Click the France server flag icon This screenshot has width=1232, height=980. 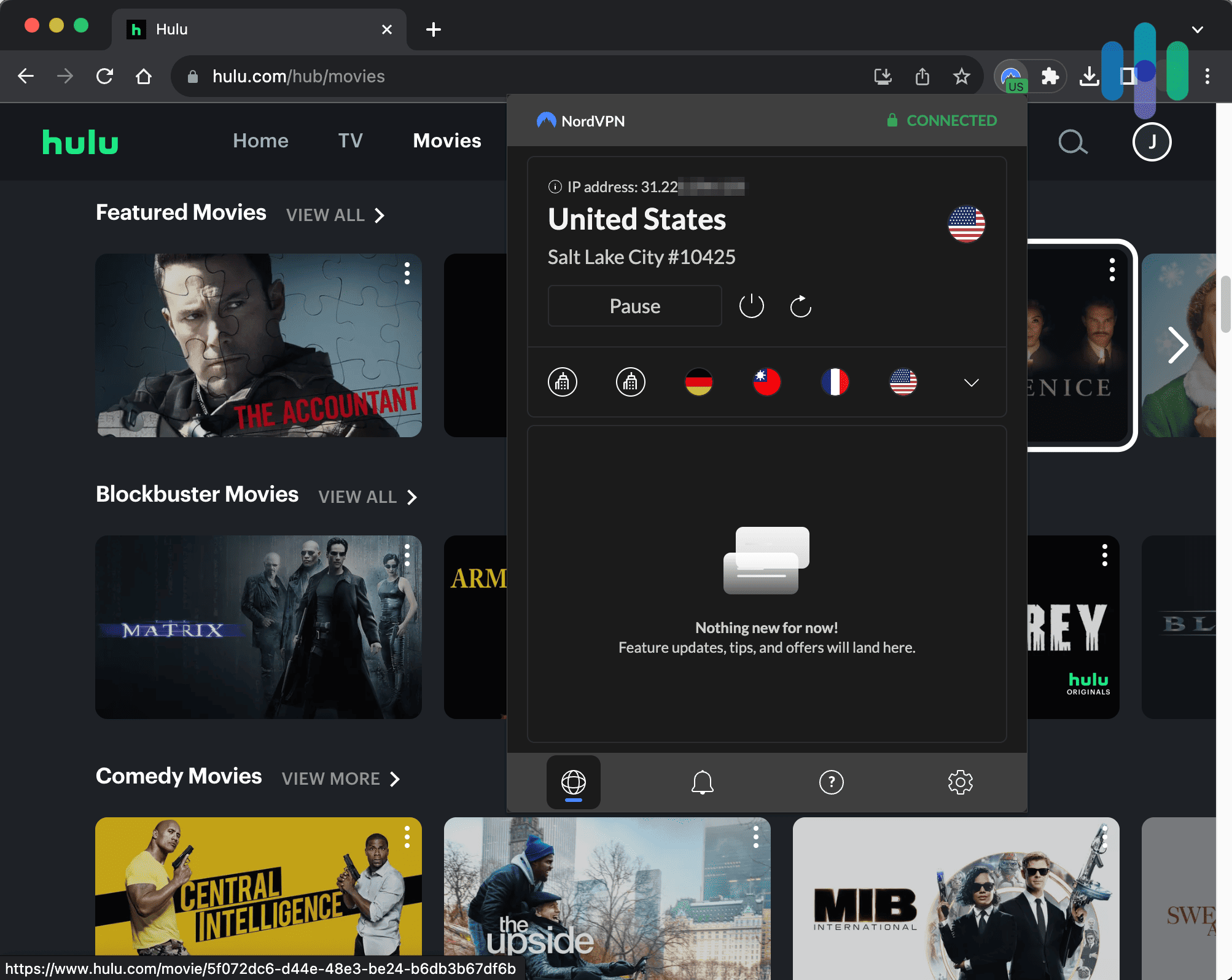coord(835,382)
